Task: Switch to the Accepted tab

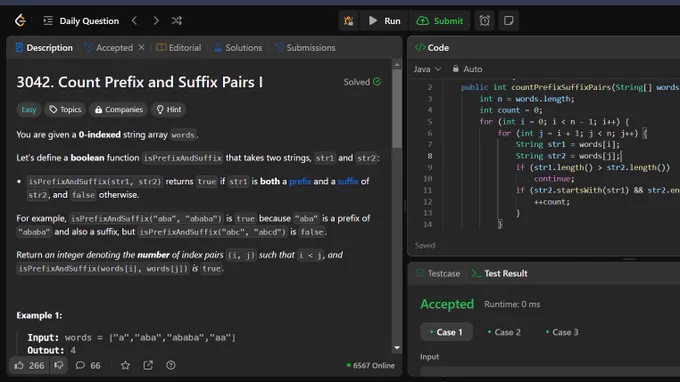Action: (109, 48)
